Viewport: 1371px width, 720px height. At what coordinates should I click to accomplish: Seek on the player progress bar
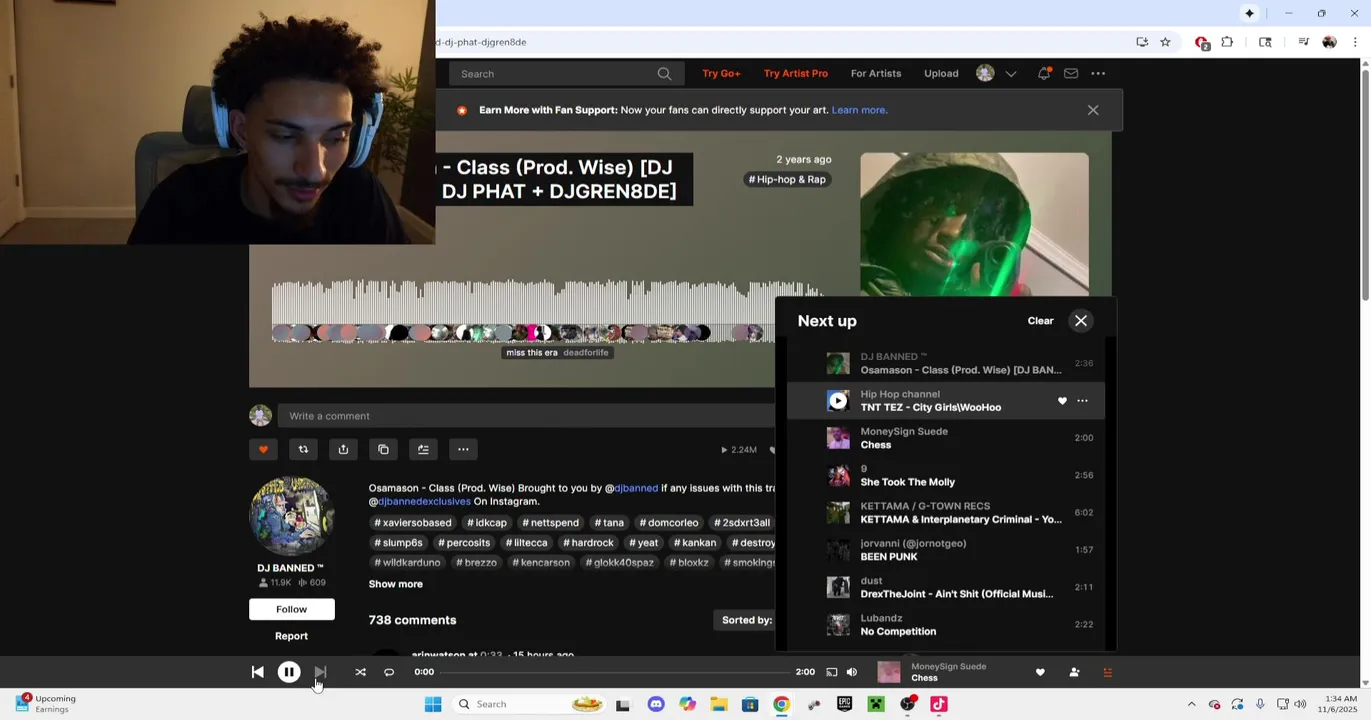pyautogui.click(x=614, y=672)
